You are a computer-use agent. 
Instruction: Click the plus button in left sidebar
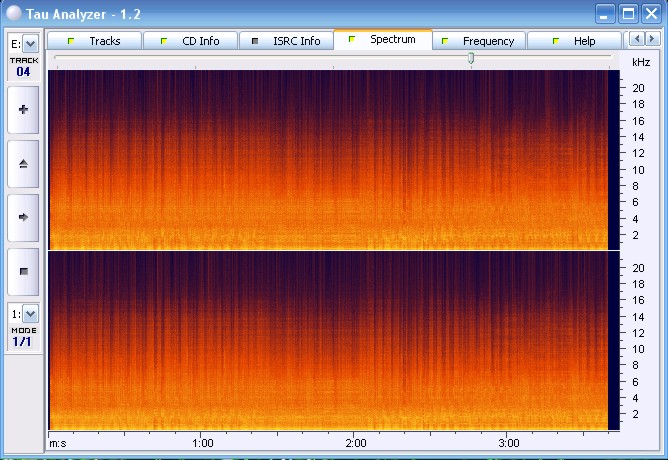click(24, 109)
